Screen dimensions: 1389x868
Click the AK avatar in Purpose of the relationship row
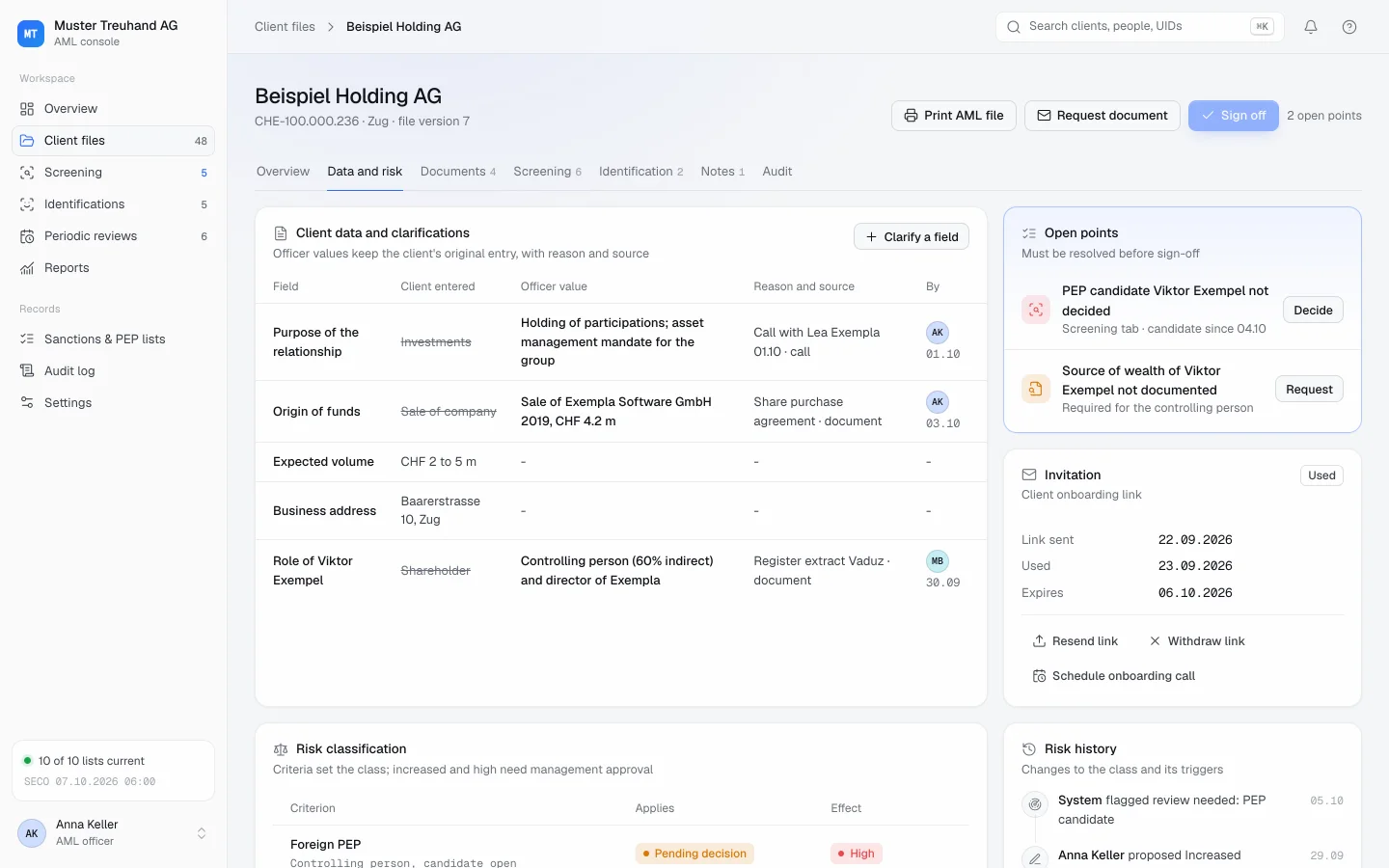coord(938,332)
